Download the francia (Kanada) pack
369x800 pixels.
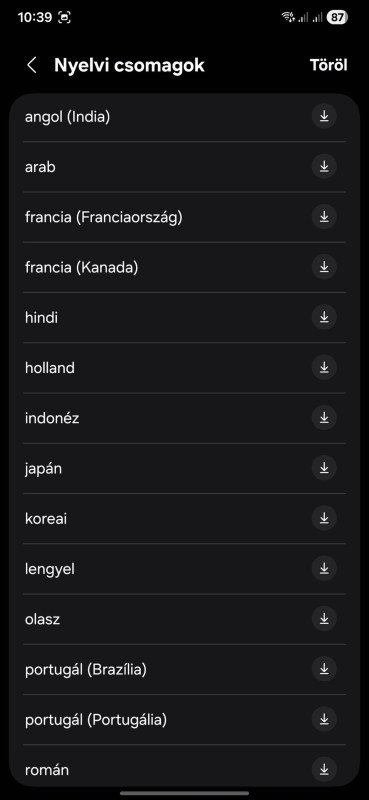click(x=324, y=267)
